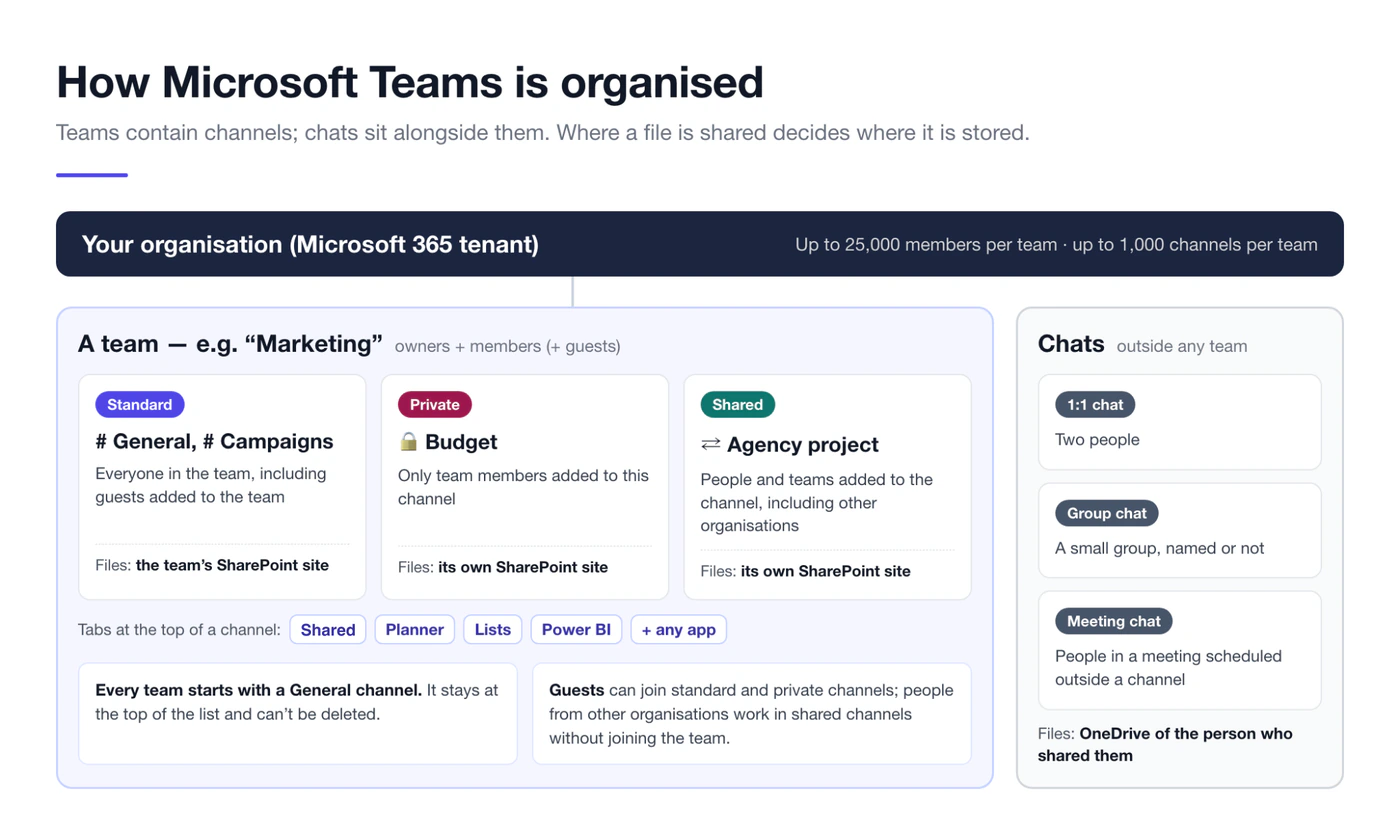Open the Shared tab chip
Image resolution: width=1400 pixels, height=837 pixels.
[328, 629]
